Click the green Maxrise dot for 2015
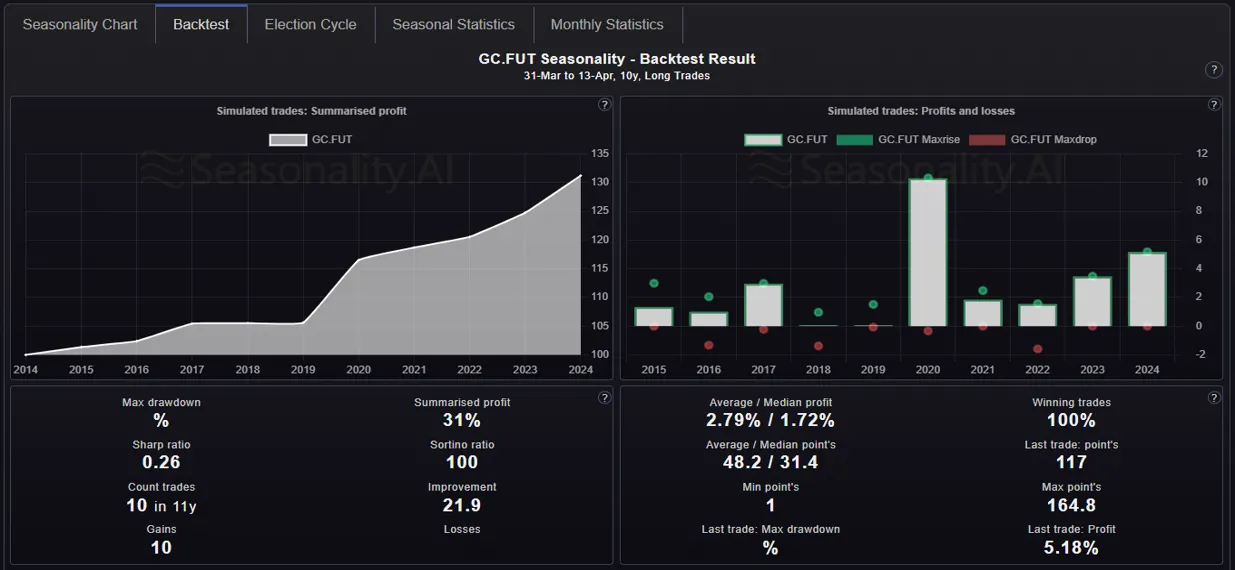 pyautogui.click(x=654, y=283)
